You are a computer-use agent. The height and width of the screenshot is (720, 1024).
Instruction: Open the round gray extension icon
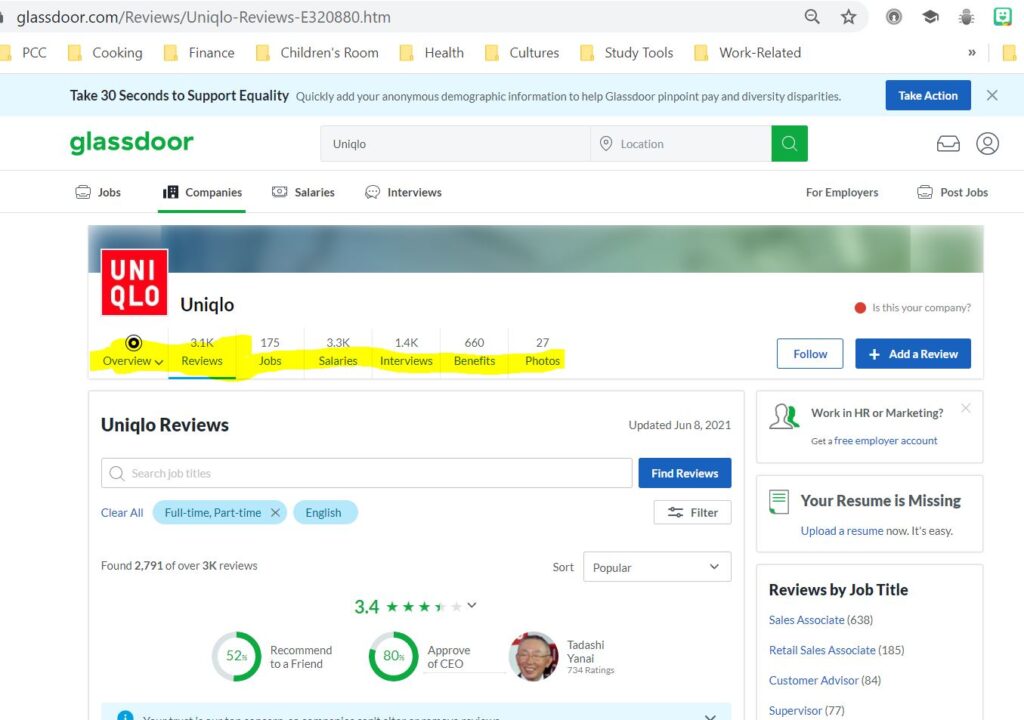click(894, 17)
